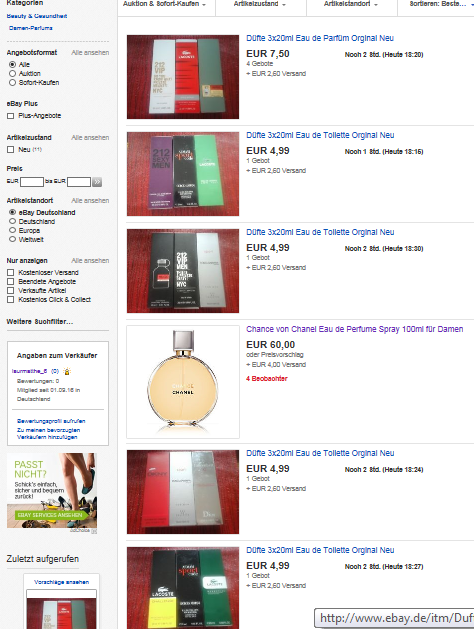The width and height of the screenshot is (474, 629).
Task: Open the 212 Sexy Men perfume thumbnail
Action: coord(183,174)
